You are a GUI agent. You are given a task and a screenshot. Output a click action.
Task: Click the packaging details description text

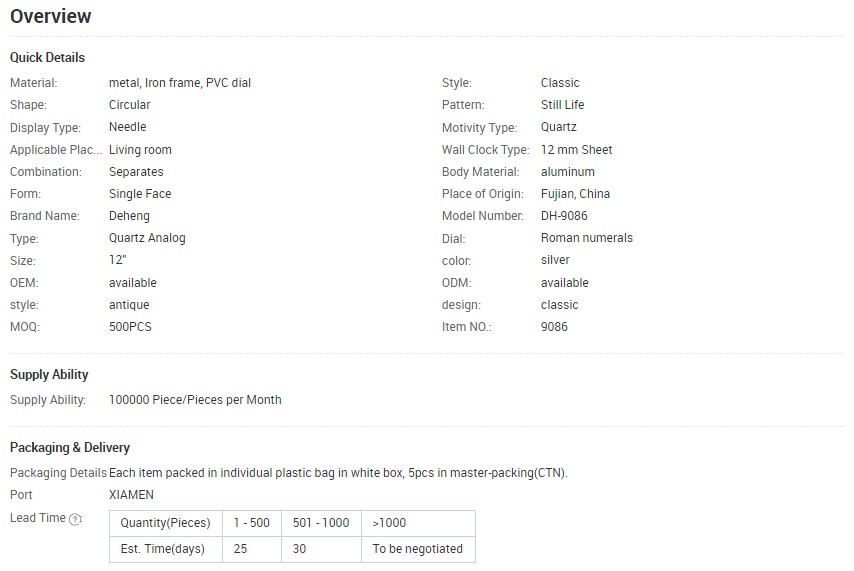point(338,473)
